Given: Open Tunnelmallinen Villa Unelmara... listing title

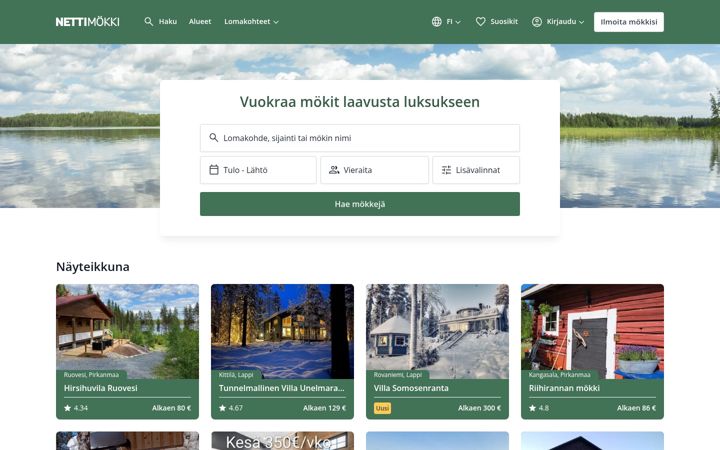Looking at the screenshot, I should [x=281, y=388].
